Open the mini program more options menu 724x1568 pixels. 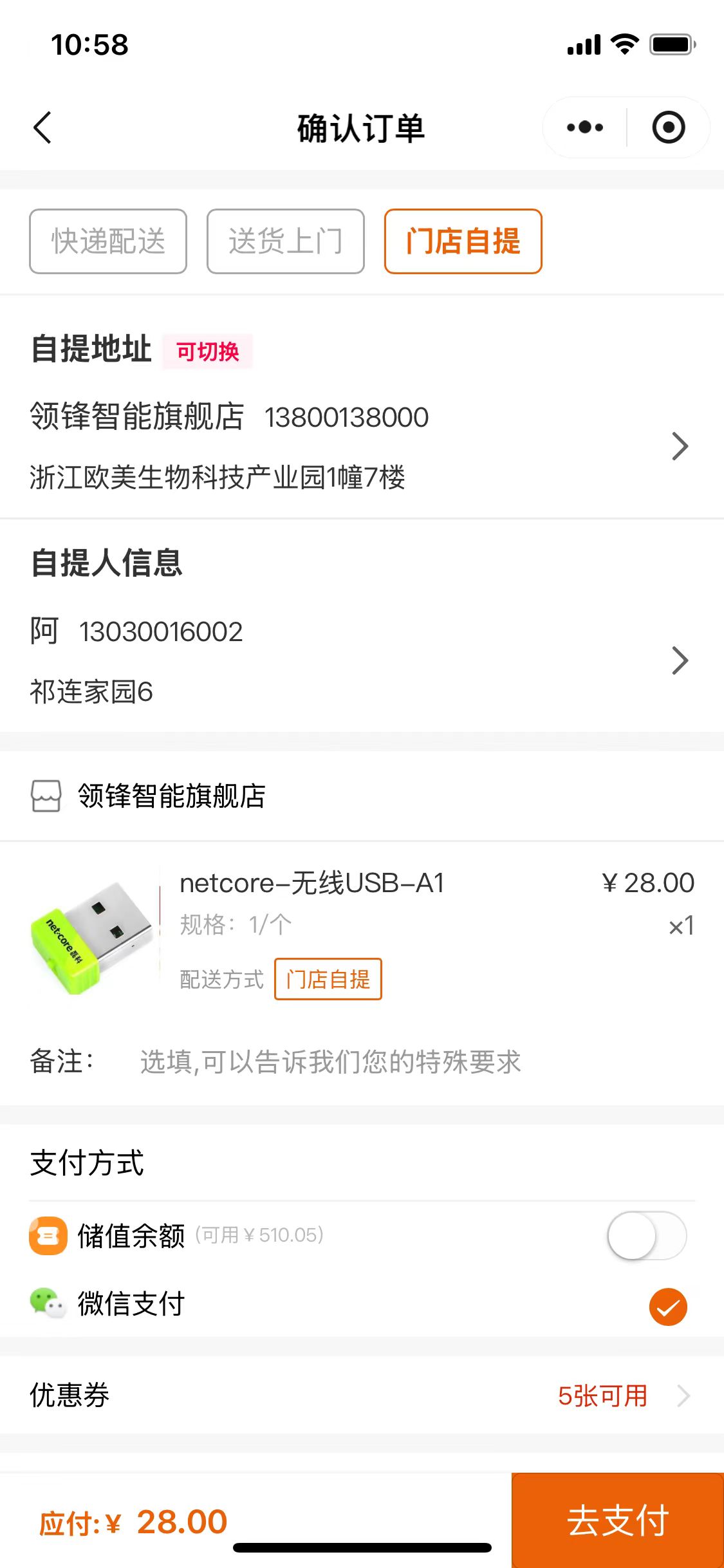point(584,127)
